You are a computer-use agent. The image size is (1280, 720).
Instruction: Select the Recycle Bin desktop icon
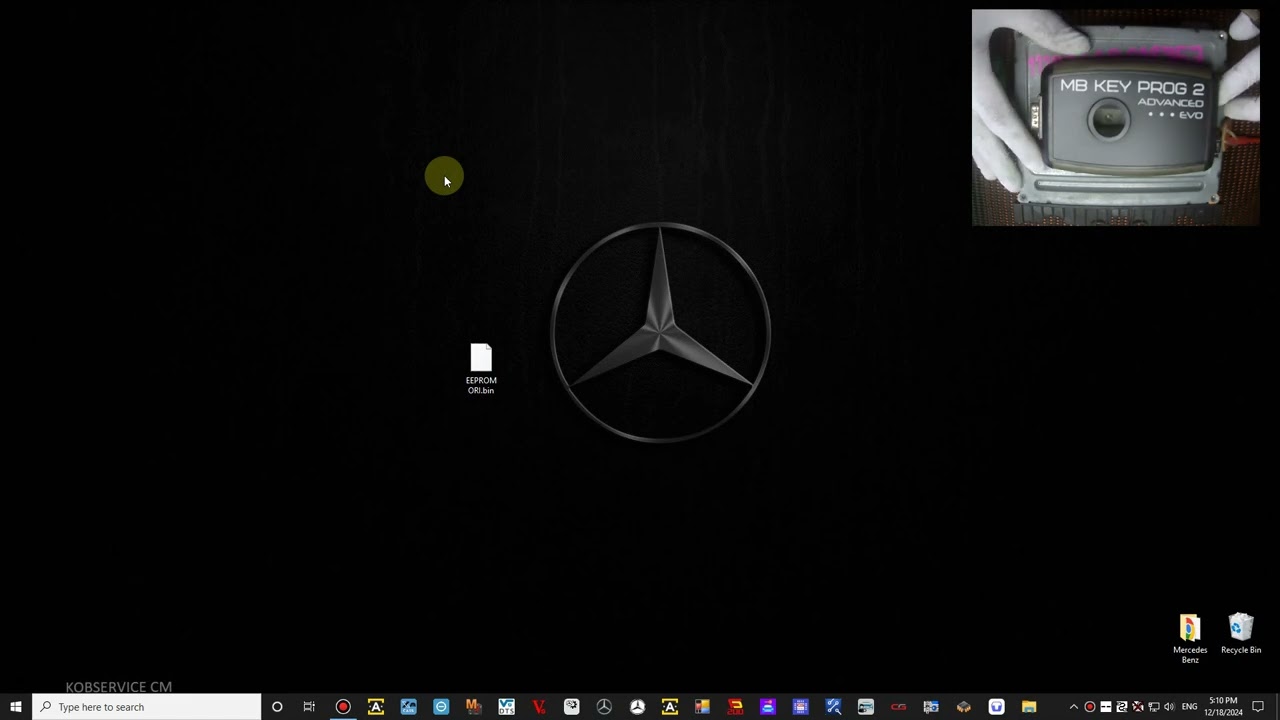1241,634
